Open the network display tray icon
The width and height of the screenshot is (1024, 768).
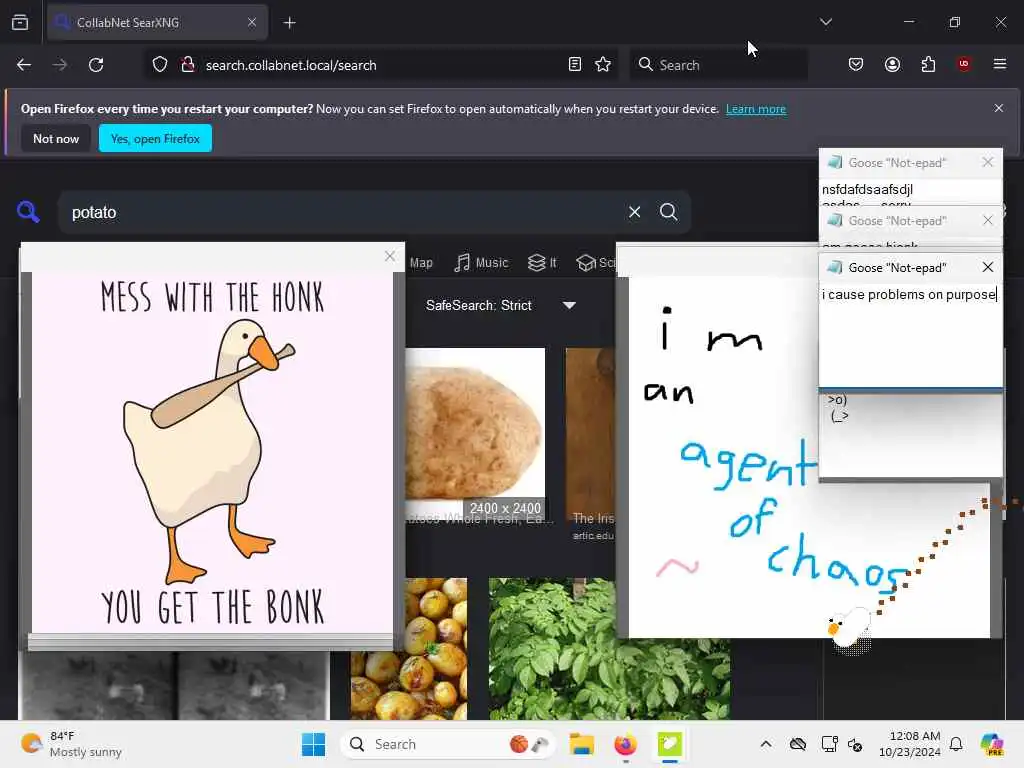(829, 744)
